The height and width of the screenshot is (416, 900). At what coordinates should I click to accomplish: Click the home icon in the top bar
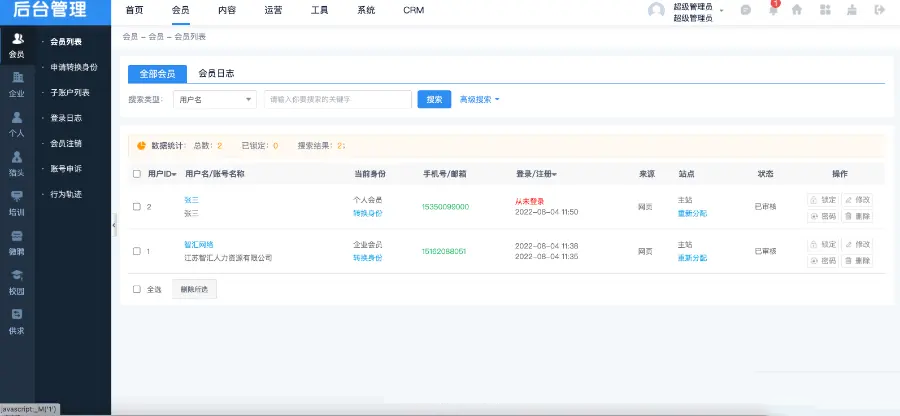tap(797, 10)
